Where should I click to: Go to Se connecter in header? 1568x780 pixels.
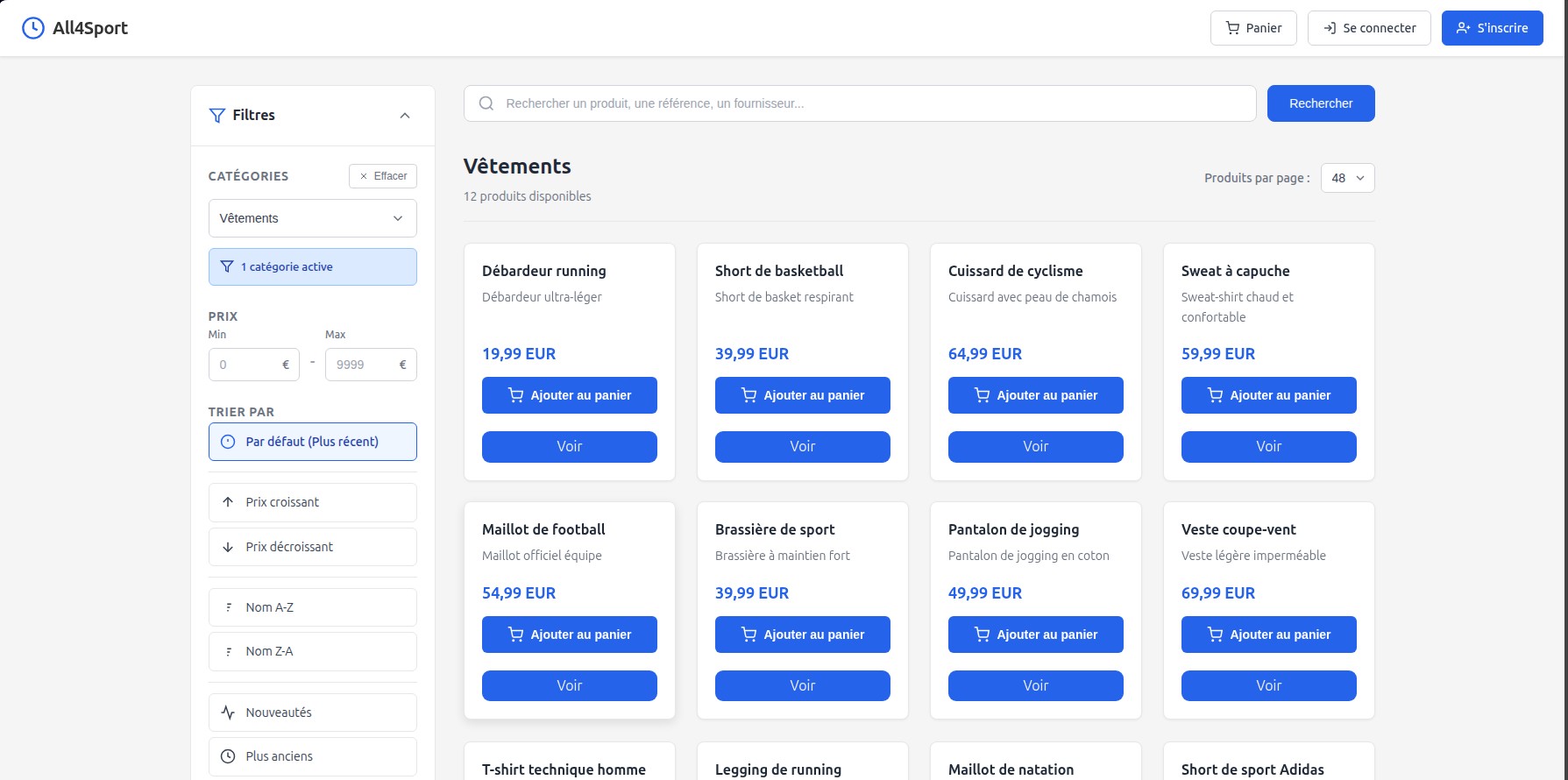pyautogui.click(x=1368, y=28)
